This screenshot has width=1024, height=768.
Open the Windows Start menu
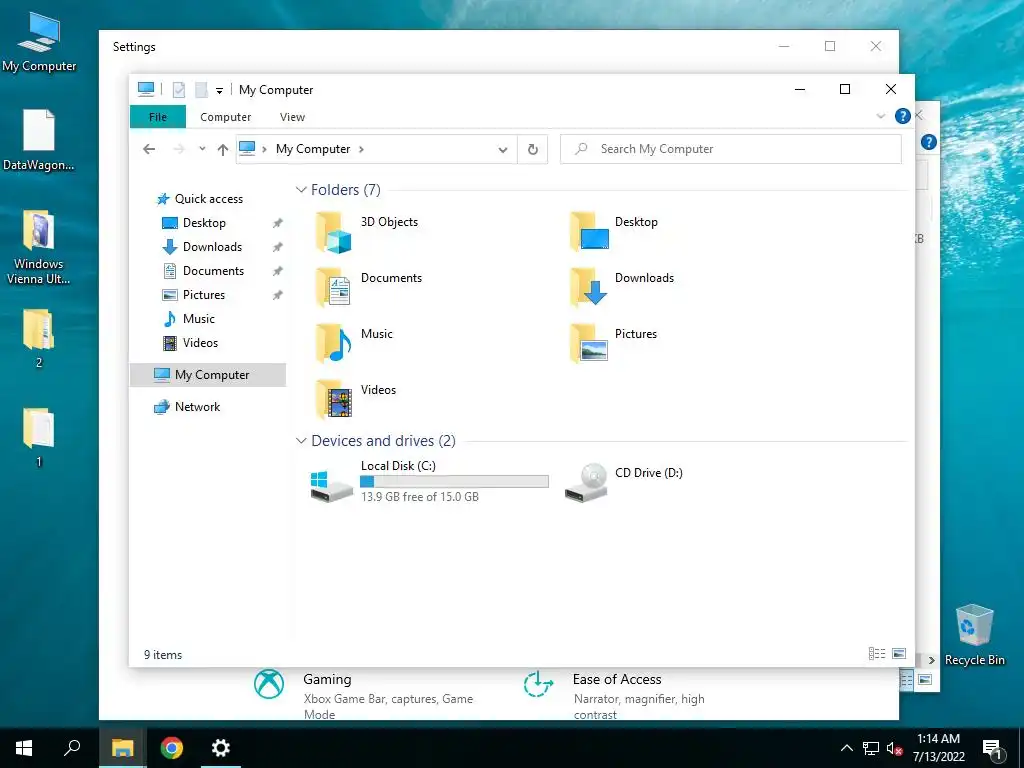pos(24,748)
